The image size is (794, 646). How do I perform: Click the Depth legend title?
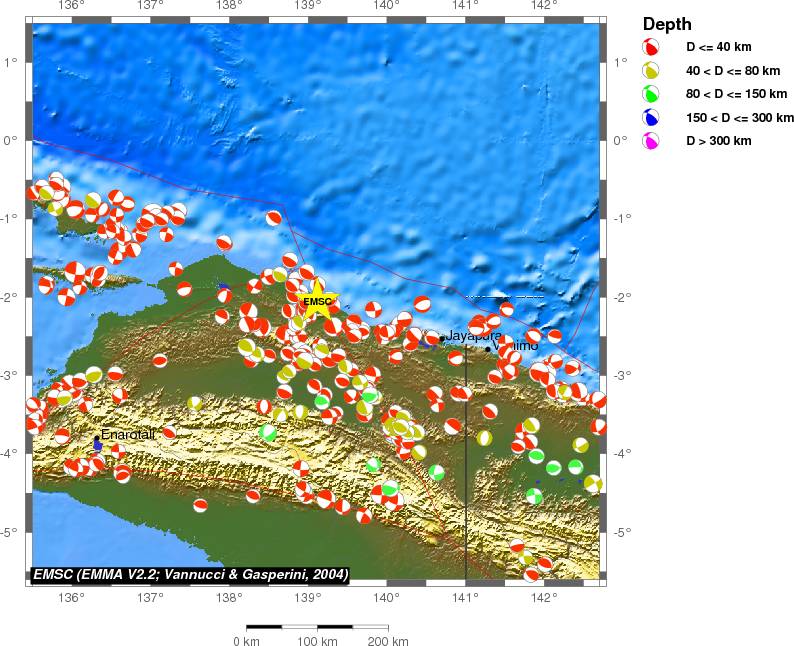[x=666, y=24]
